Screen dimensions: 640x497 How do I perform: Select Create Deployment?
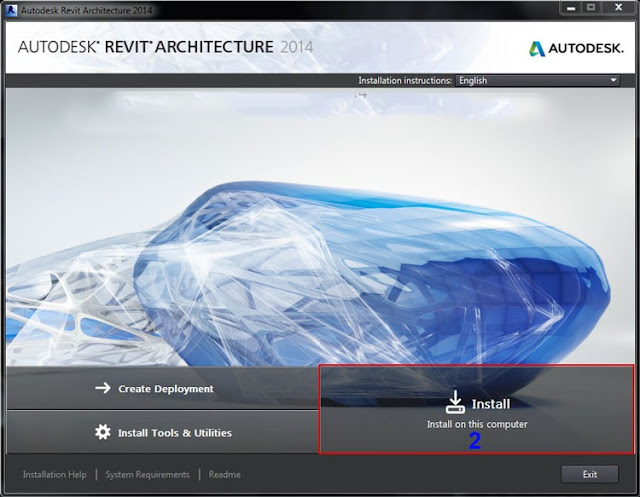coord(162,388)
